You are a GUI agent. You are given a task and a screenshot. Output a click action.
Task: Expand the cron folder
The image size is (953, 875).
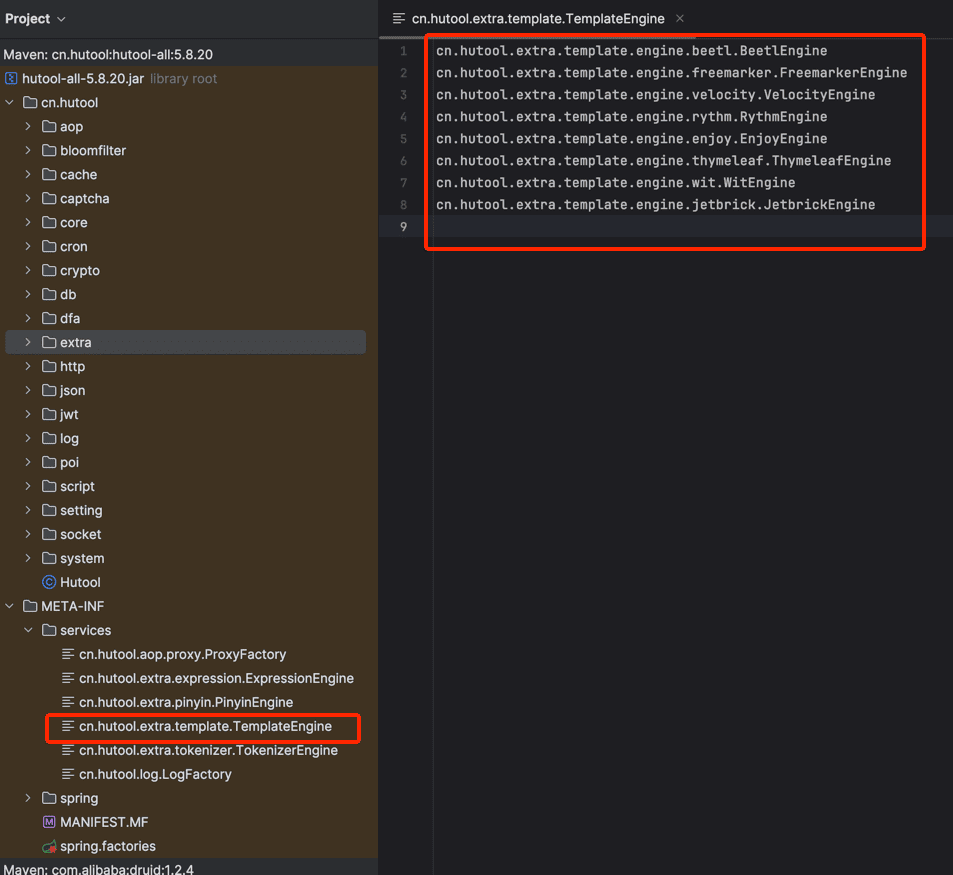pos(28,247)
